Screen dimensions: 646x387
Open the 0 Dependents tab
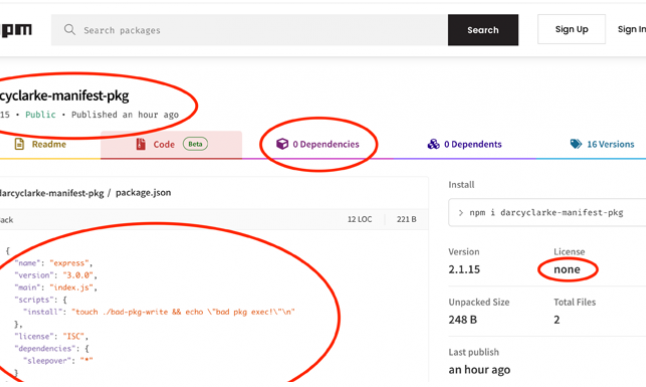(465, 144)
